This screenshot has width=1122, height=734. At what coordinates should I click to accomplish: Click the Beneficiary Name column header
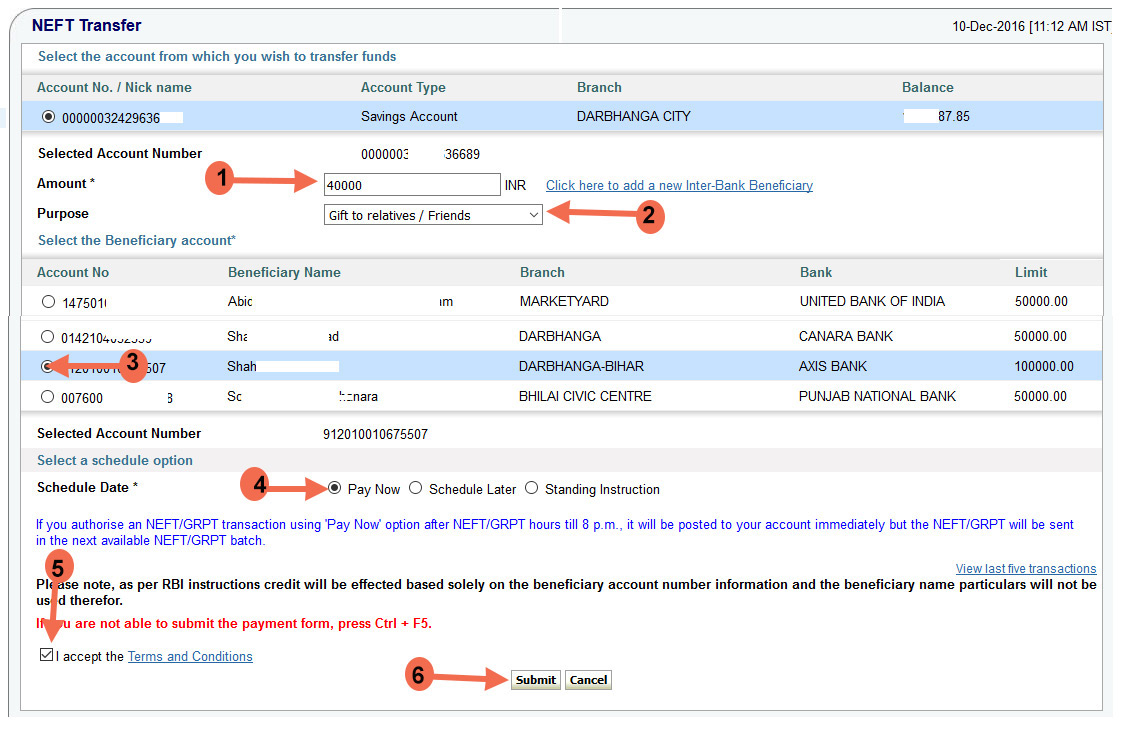[x=286, y=272]
